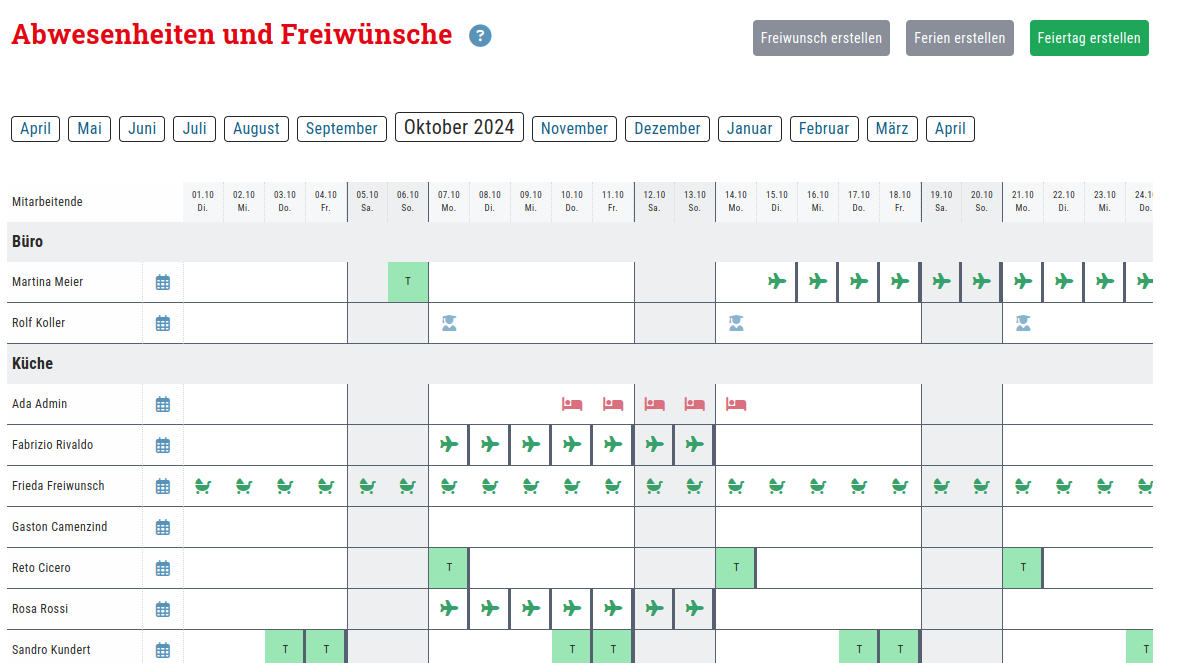Open Gaston Camenzind's calendar icon
The image size is (1178, 663).
(163, 527)
